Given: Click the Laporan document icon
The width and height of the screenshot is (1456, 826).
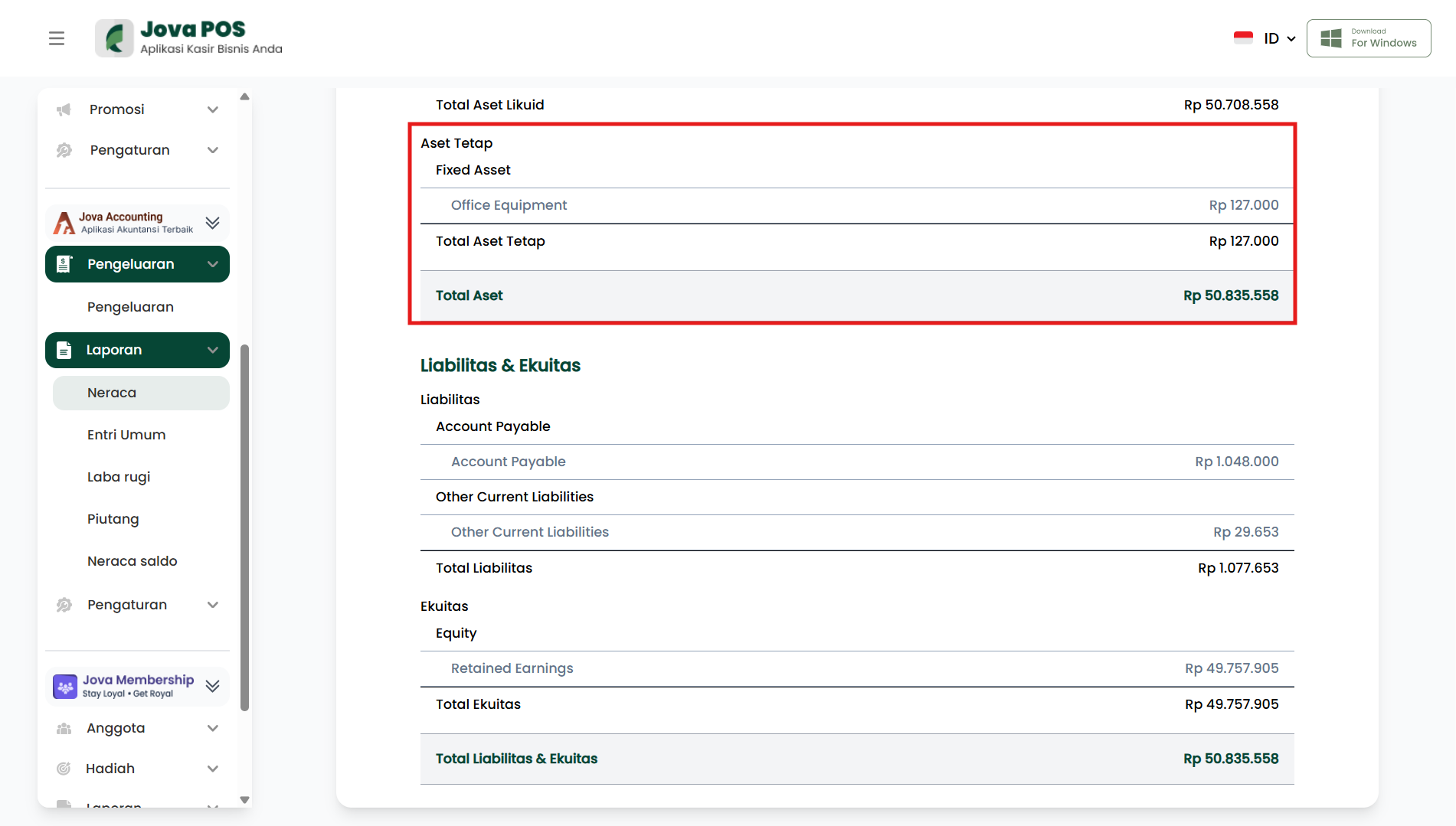Looking at the screenshot, I should (x=64, y=350).
